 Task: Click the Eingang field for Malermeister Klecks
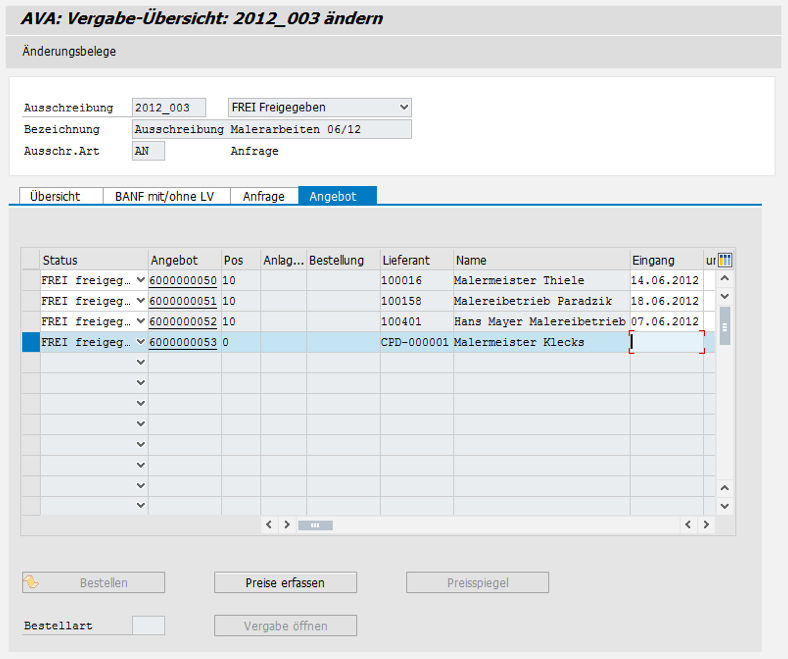(666, 342)
